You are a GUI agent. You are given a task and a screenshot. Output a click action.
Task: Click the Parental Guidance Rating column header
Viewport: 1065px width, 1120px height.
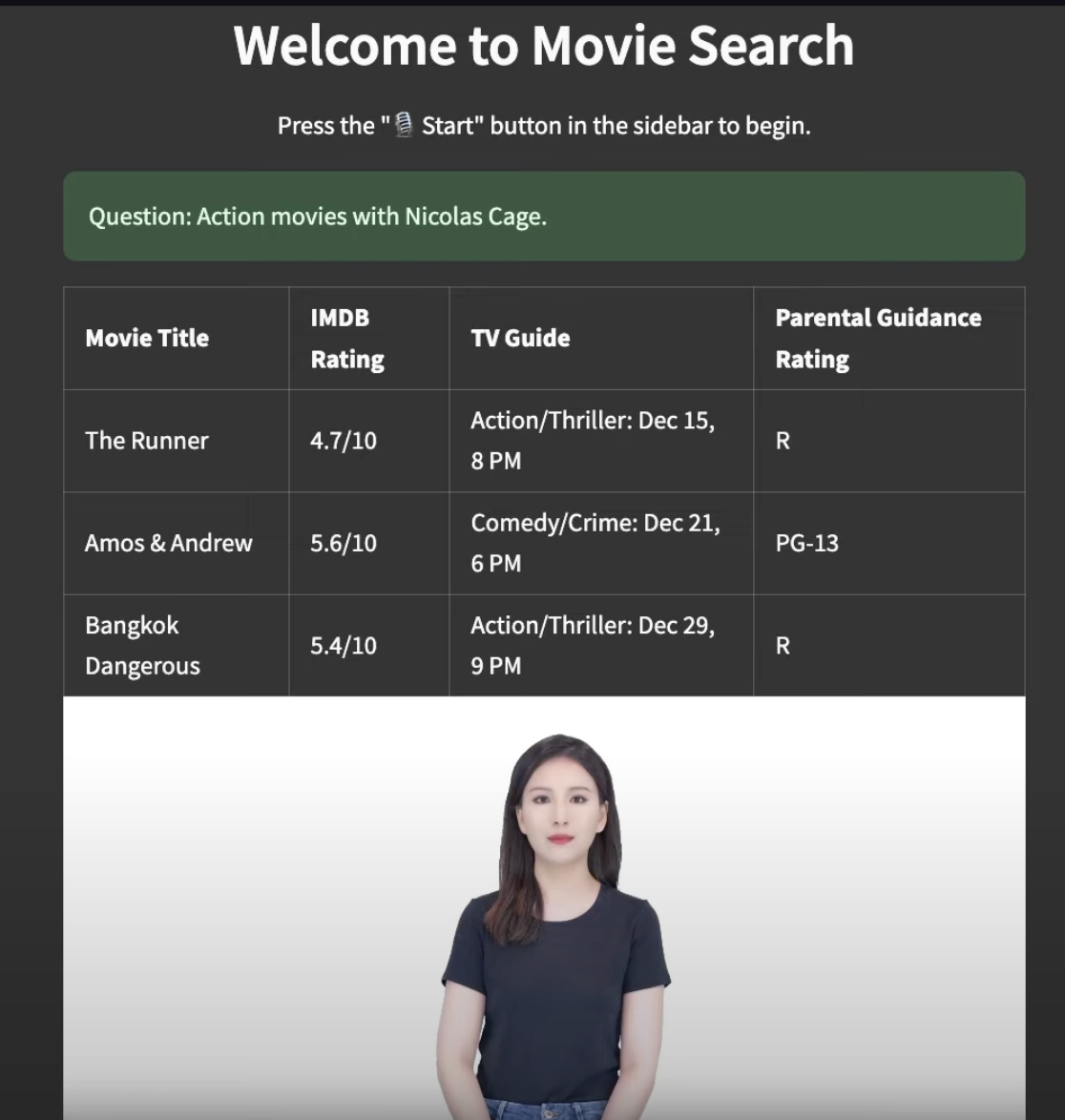(x=889, y=338)
